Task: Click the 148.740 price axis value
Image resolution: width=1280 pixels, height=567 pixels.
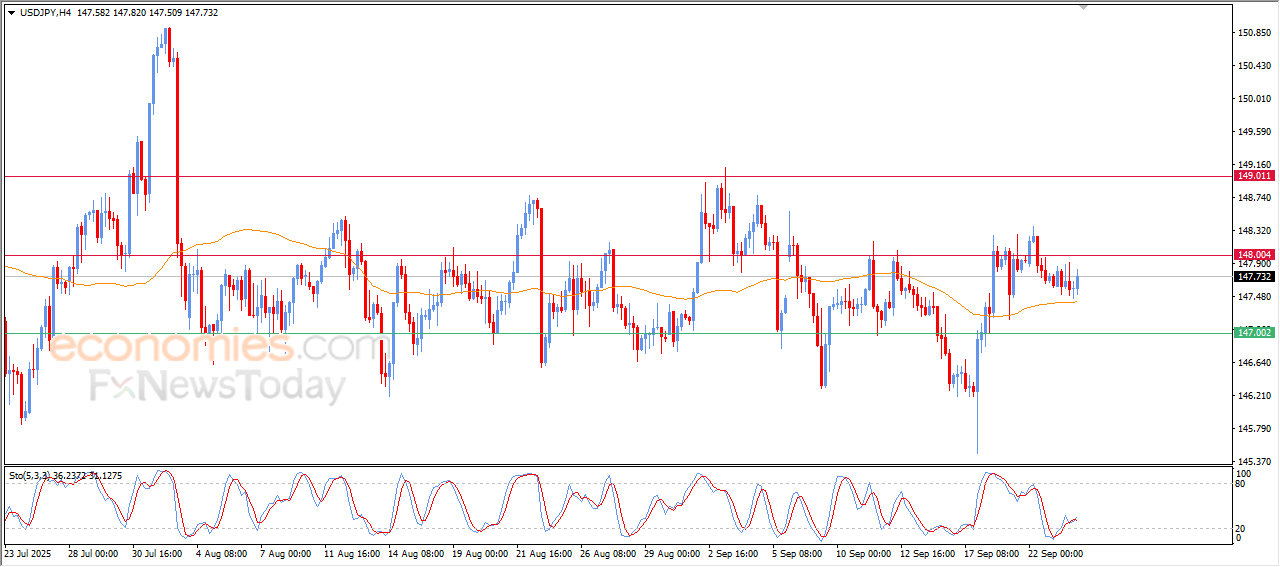Action: (x=1255, y=198)
